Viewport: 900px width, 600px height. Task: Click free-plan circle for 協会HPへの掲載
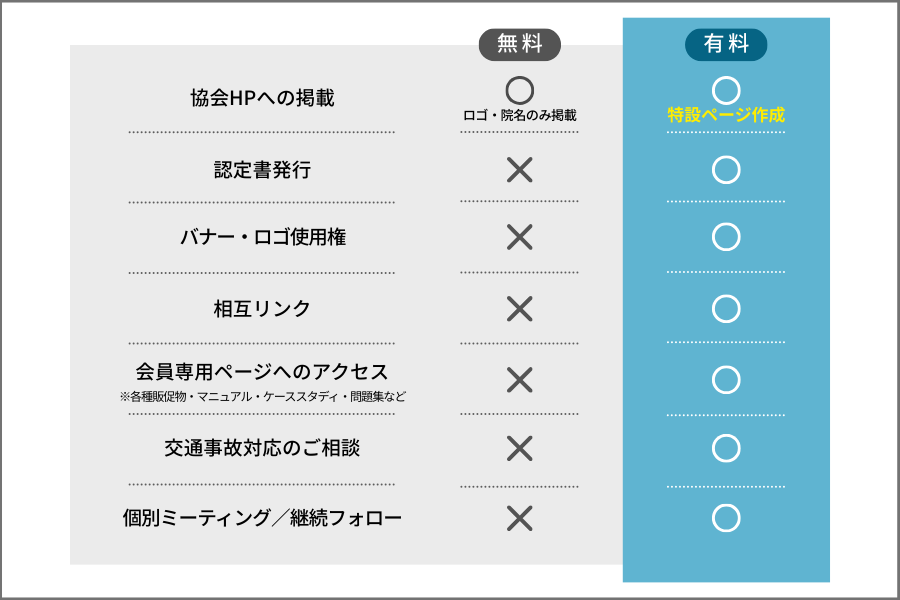(519, 91)
